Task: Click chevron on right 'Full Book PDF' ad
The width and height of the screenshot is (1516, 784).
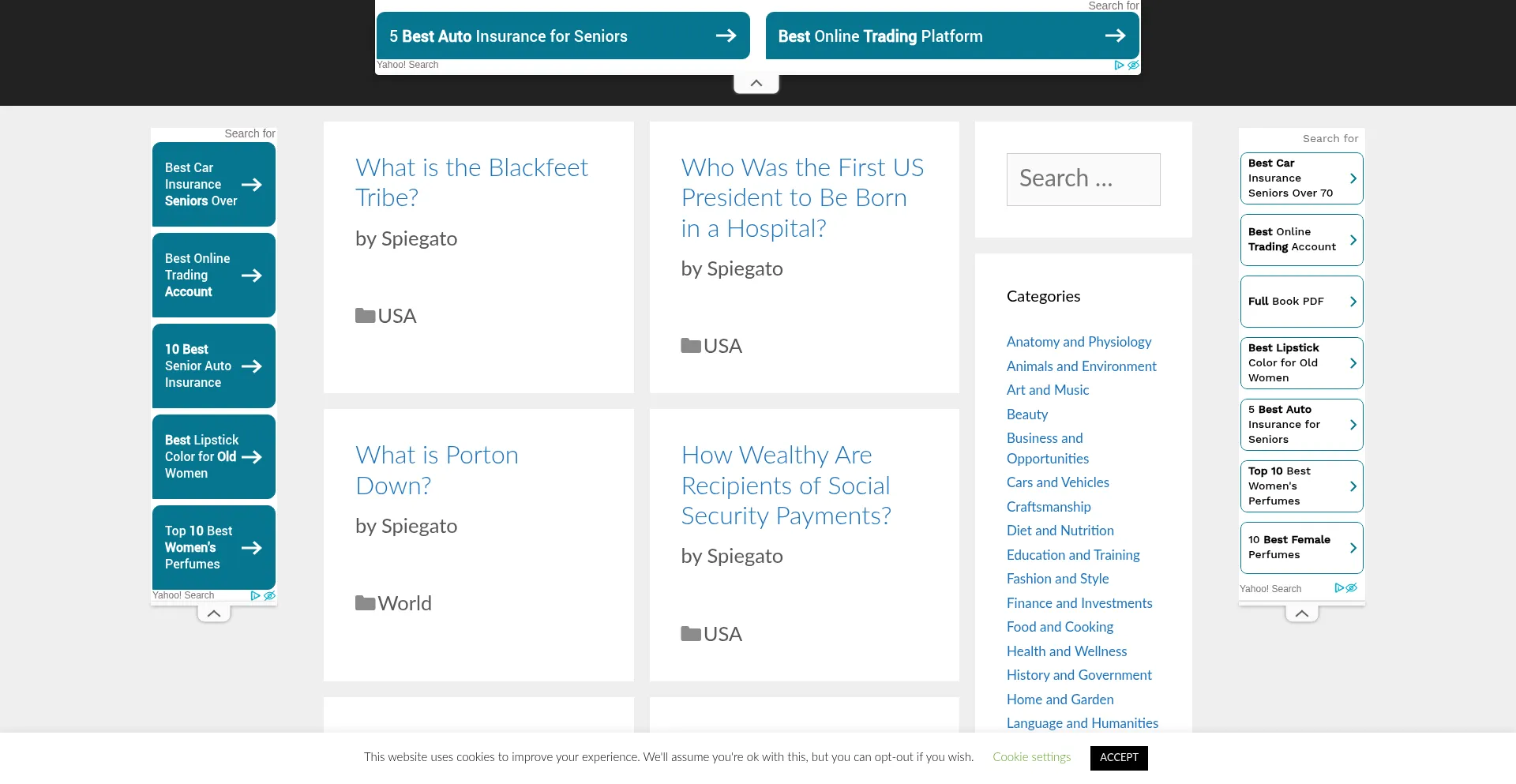Action: (x=1353, y=302)
